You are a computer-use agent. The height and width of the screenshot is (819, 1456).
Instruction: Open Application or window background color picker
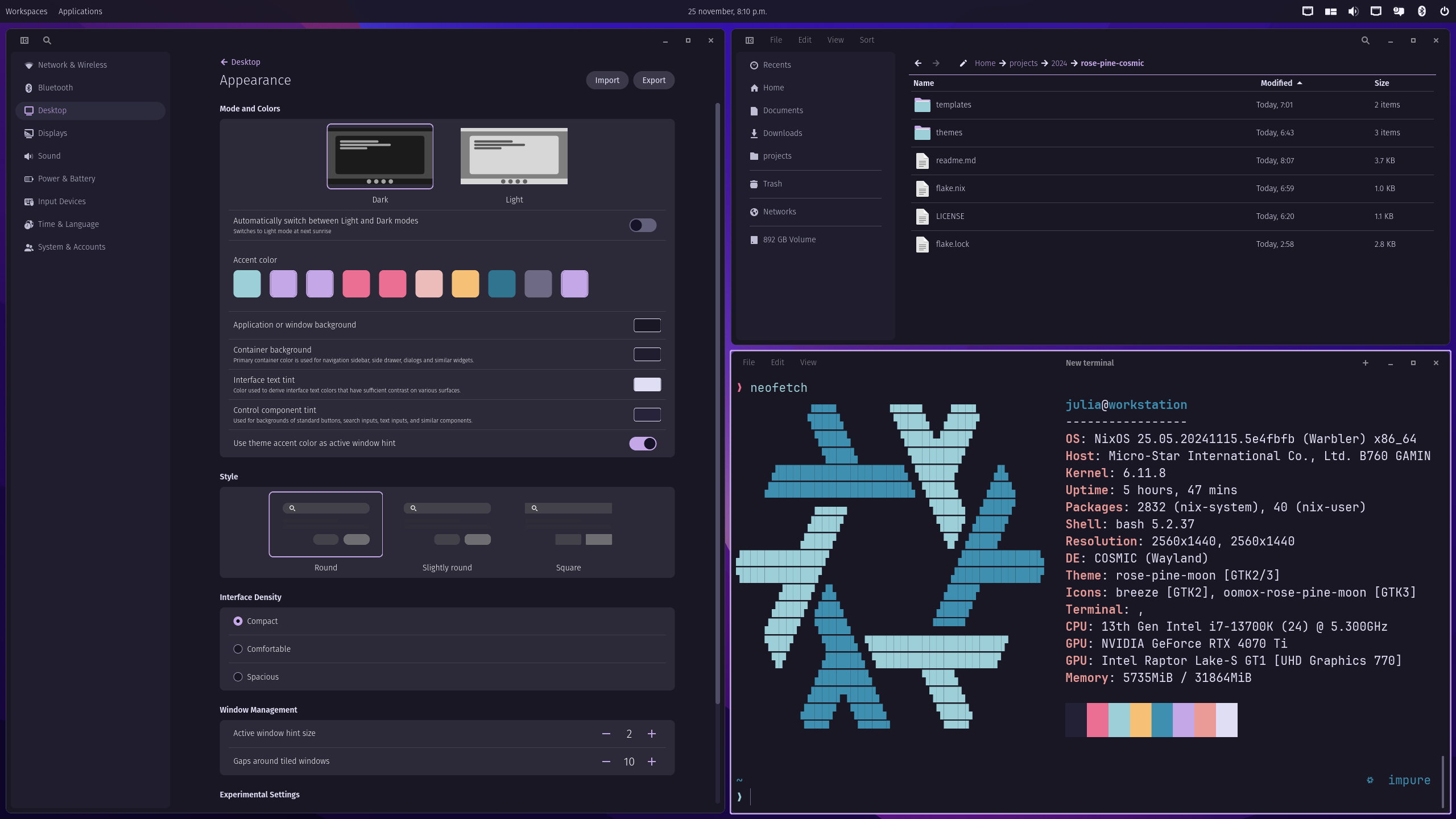647,325
